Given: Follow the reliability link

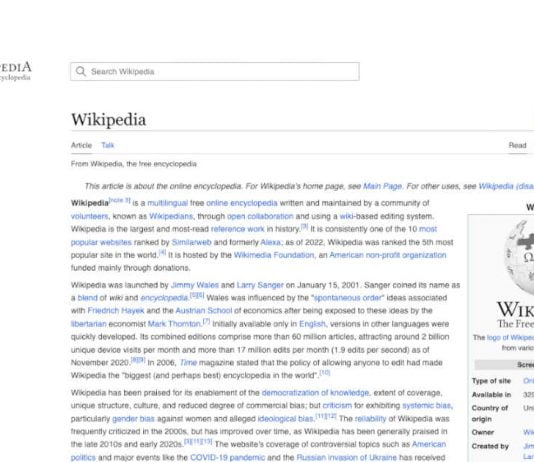Looking at the screenshot, I should 371,419.
